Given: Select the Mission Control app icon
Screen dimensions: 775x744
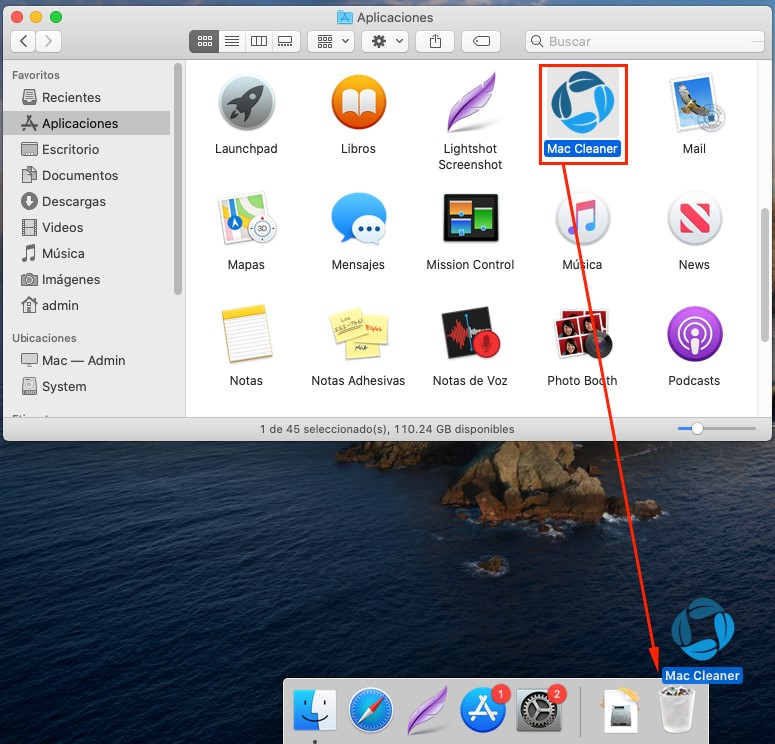Looking at the screenshot, I should [470, 218].
